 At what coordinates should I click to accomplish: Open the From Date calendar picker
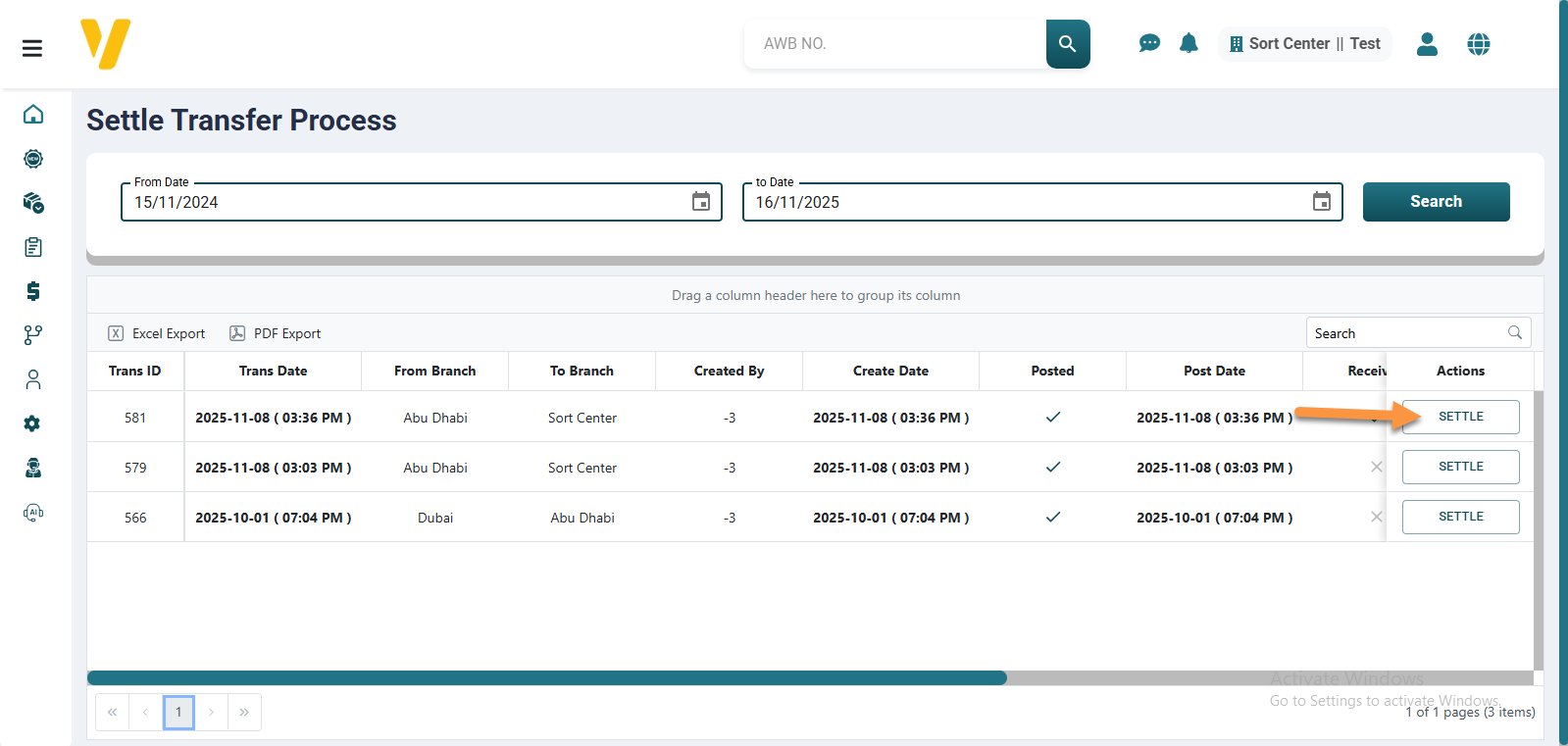[701, 202]
